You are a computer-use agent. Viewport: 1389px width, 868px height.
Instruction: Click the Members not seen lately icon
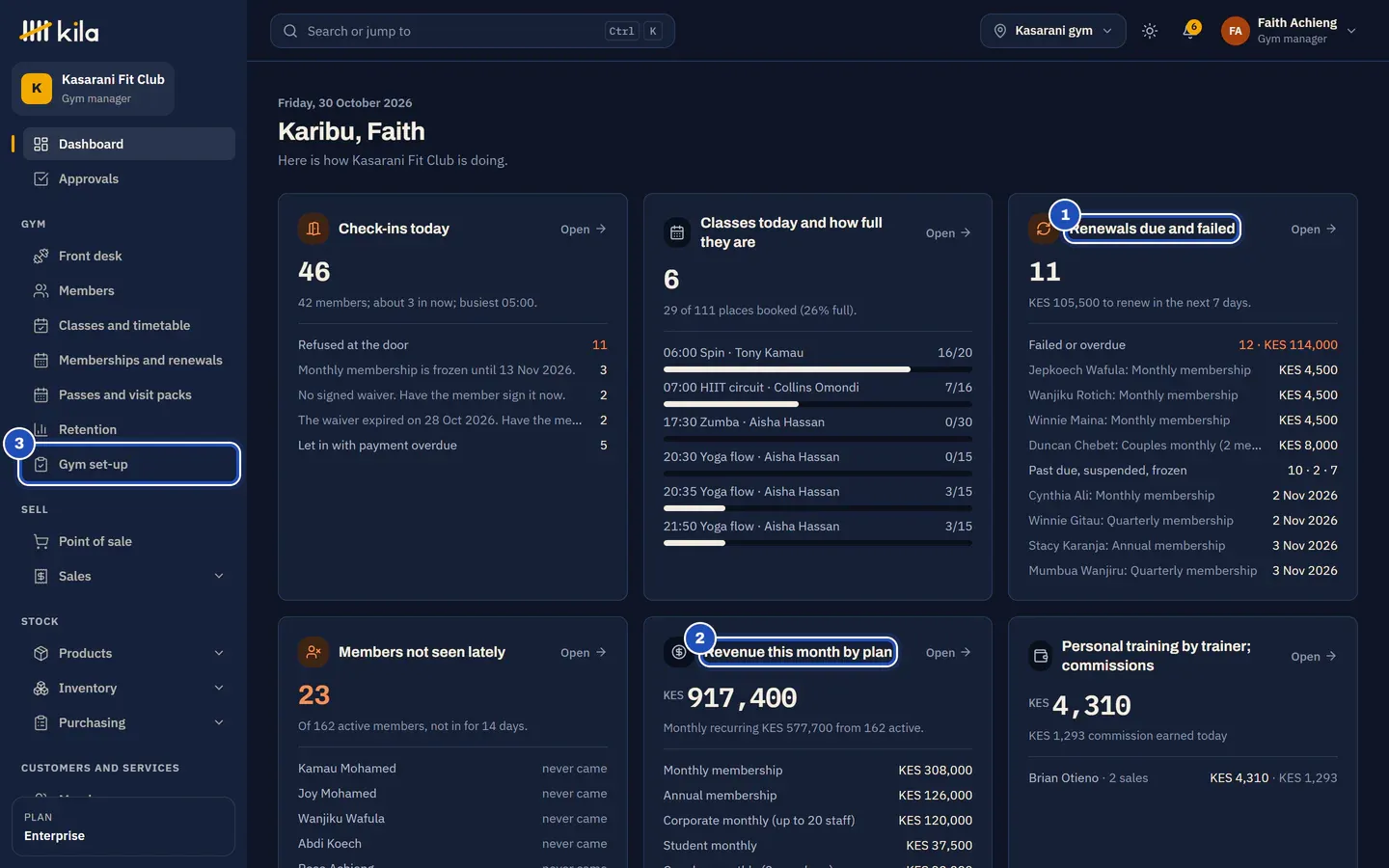point(313,652)
